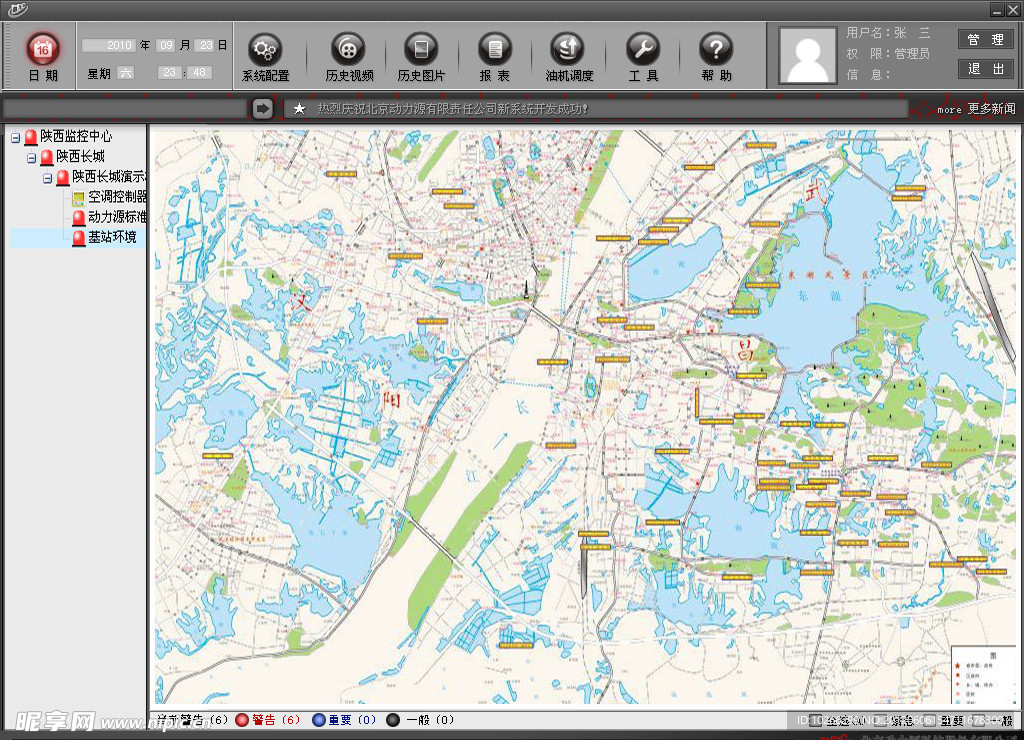The height and width of the screenshot is (740, 1024).
Task: Collapse the 陕西监控中心 tree node
Action: click(16, 137)
